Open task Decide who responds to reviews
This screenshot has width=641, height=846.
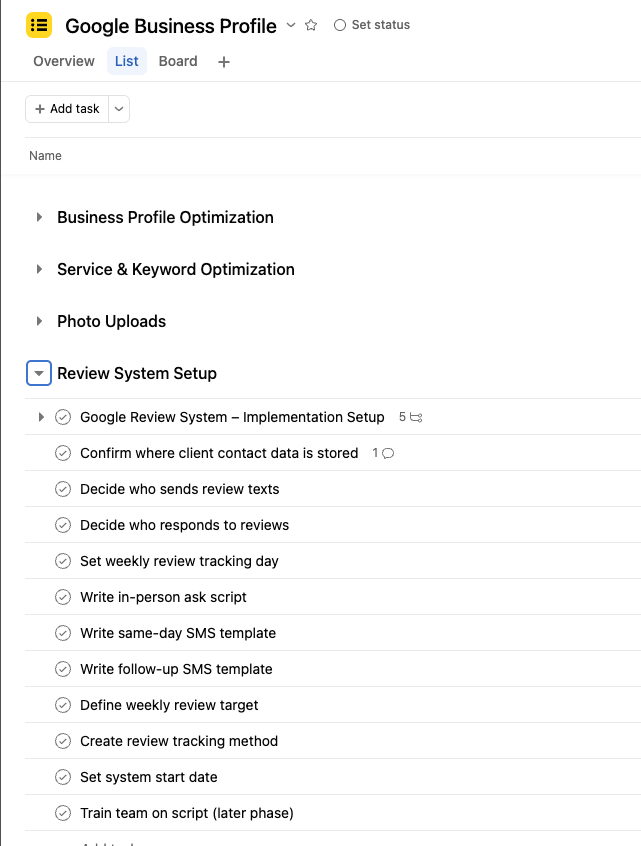click(185, 525)
